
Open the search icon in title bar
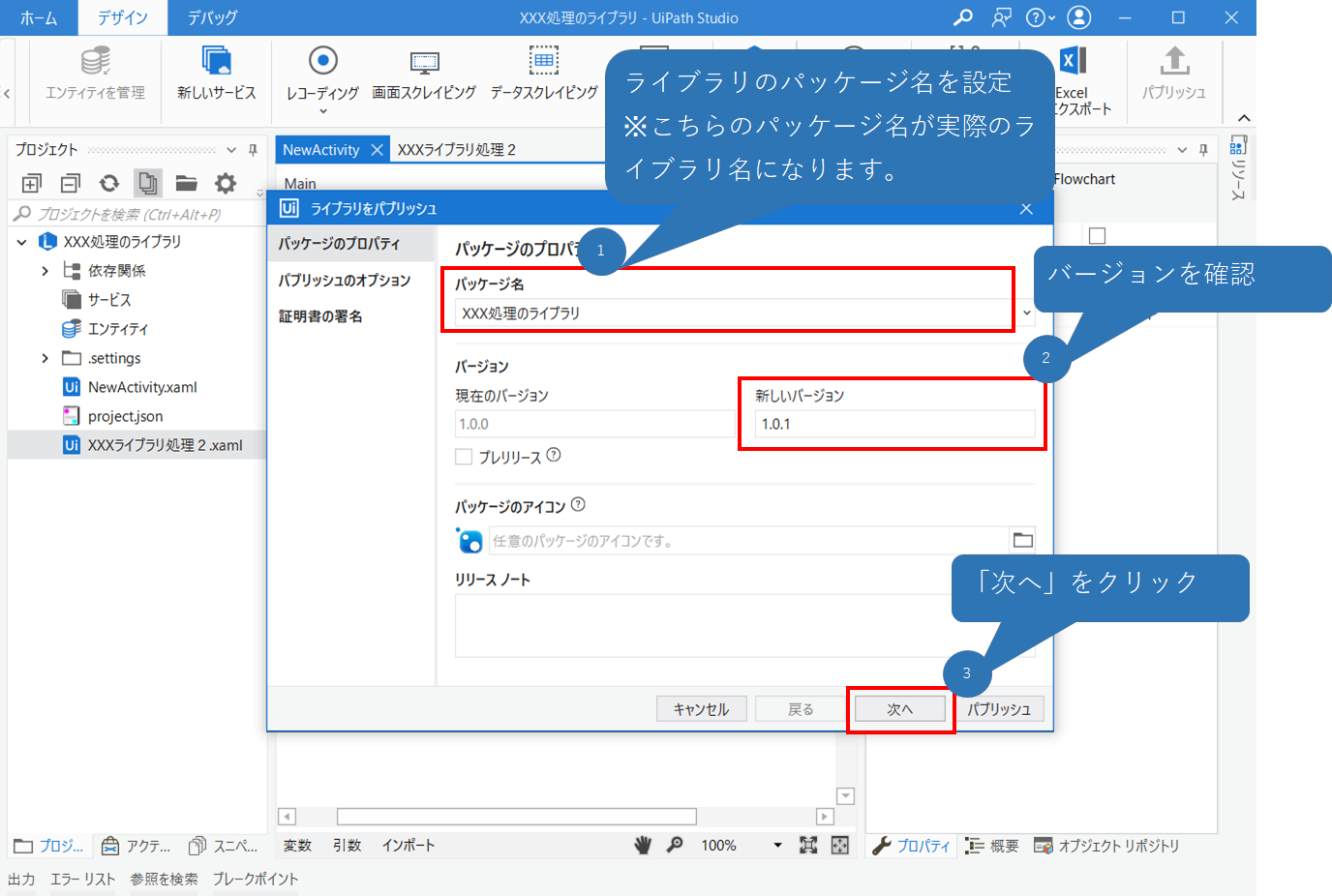(962, 17)
